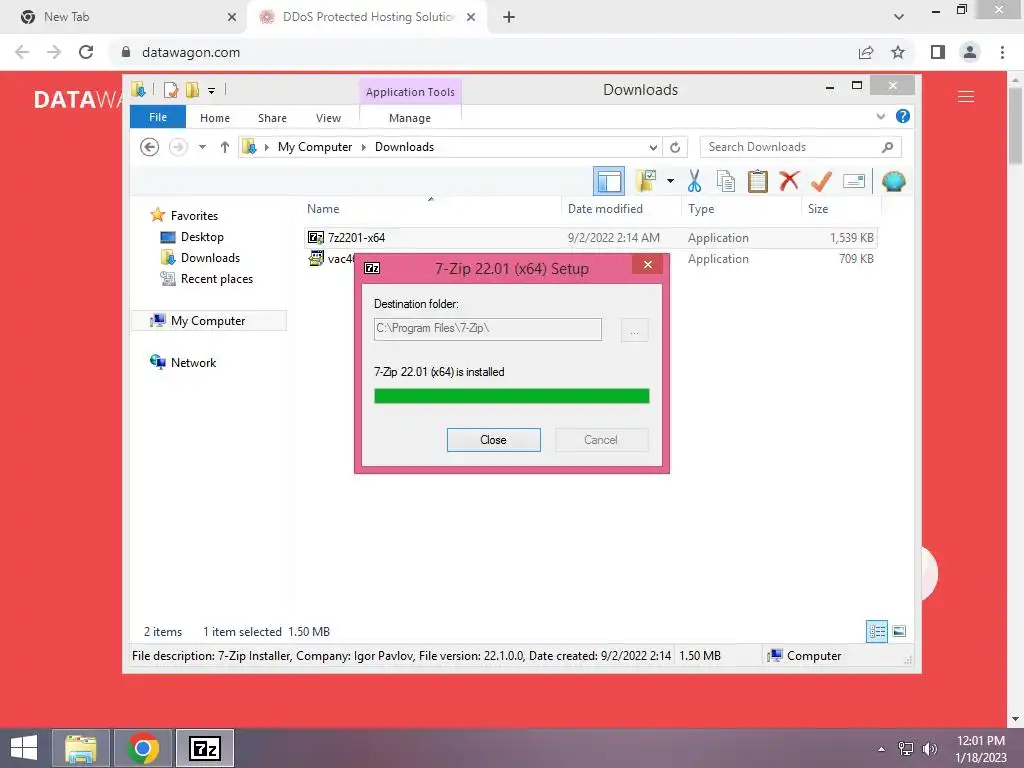Image resolution: width=1024 pixels, height=768 pixels.
Task: Toggle Chrome side panel icon
Action: [x=938, y=52]
